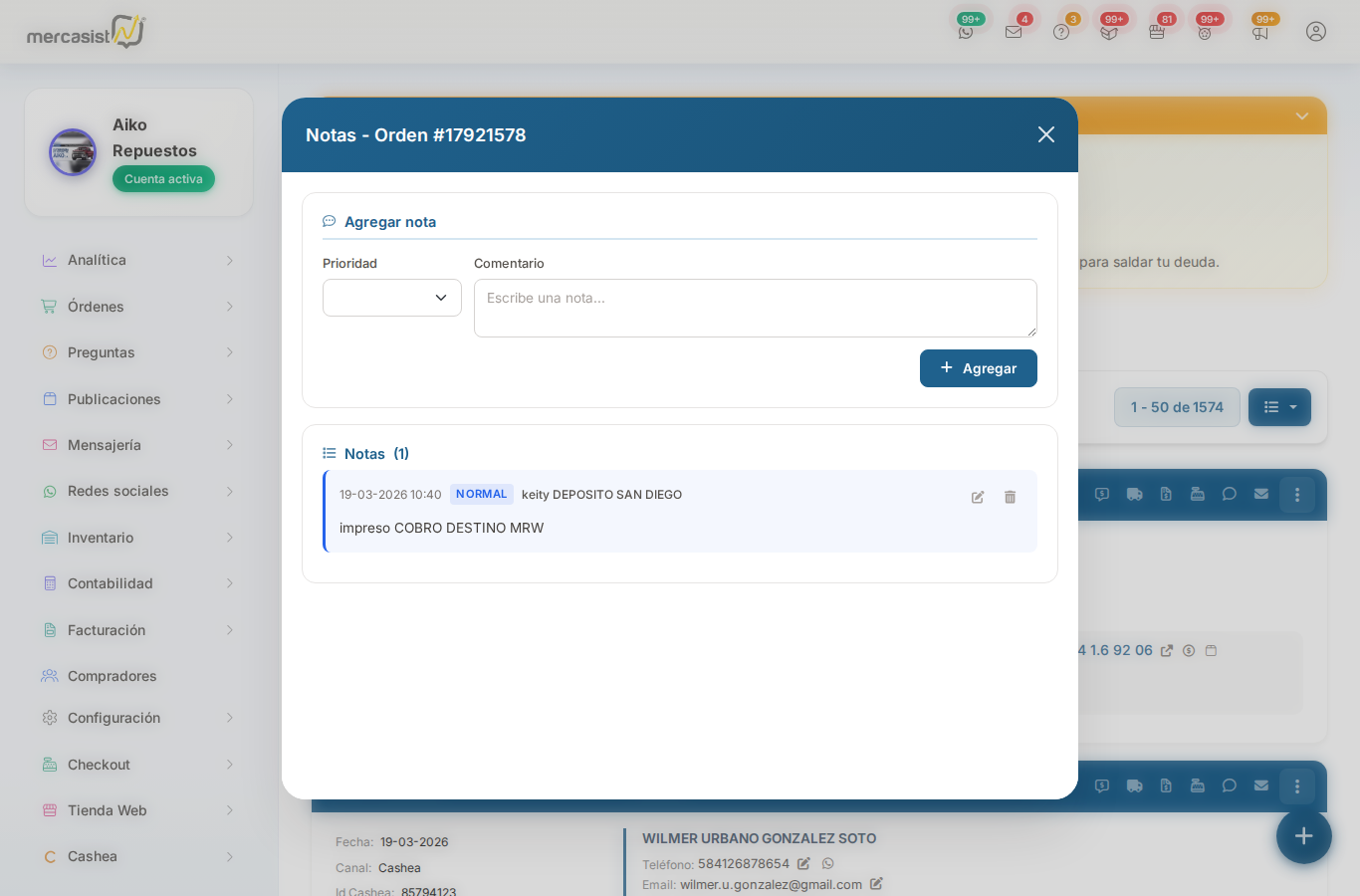This screenshot has width=1360, height=896.
Task: Open WhatsApp notifications in the top bar
Action: [966, 31]
